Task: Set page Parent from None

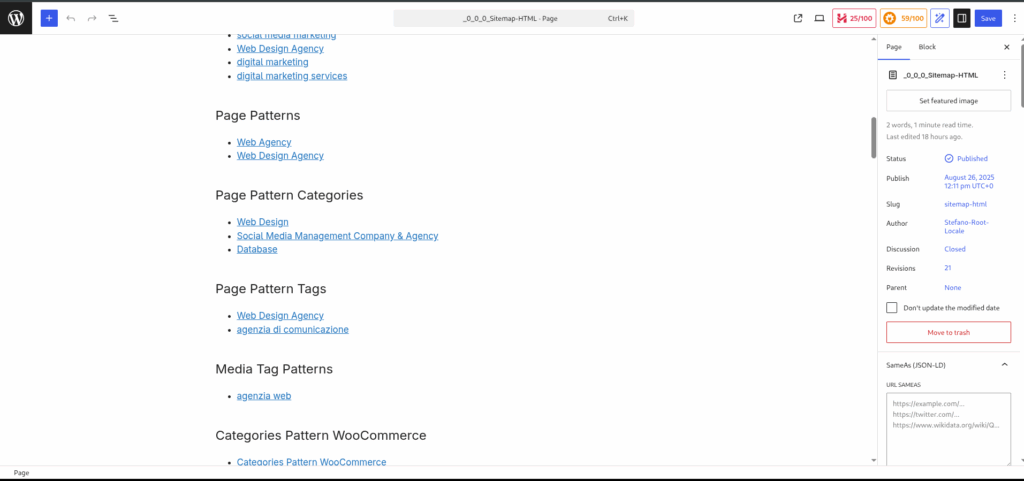Action: click(953, 288)
